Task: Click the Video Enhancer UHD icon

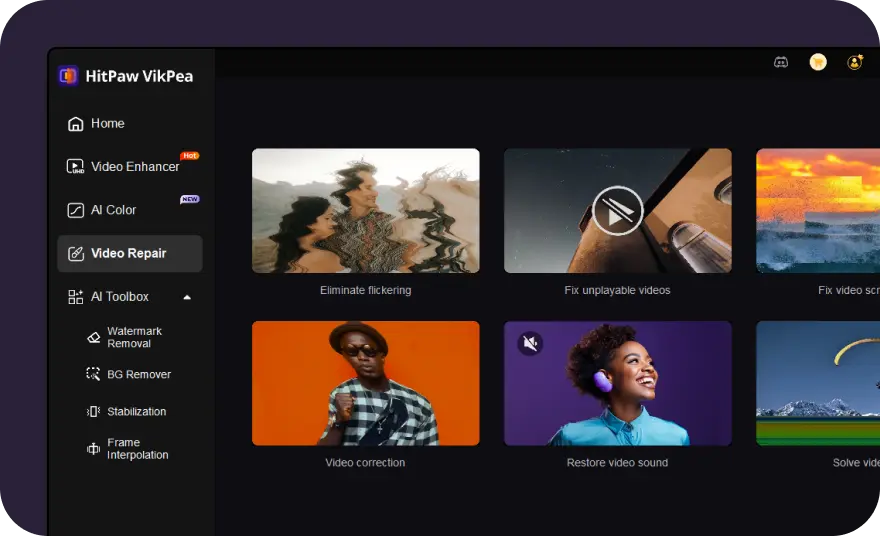Action: tap(75, 166)
